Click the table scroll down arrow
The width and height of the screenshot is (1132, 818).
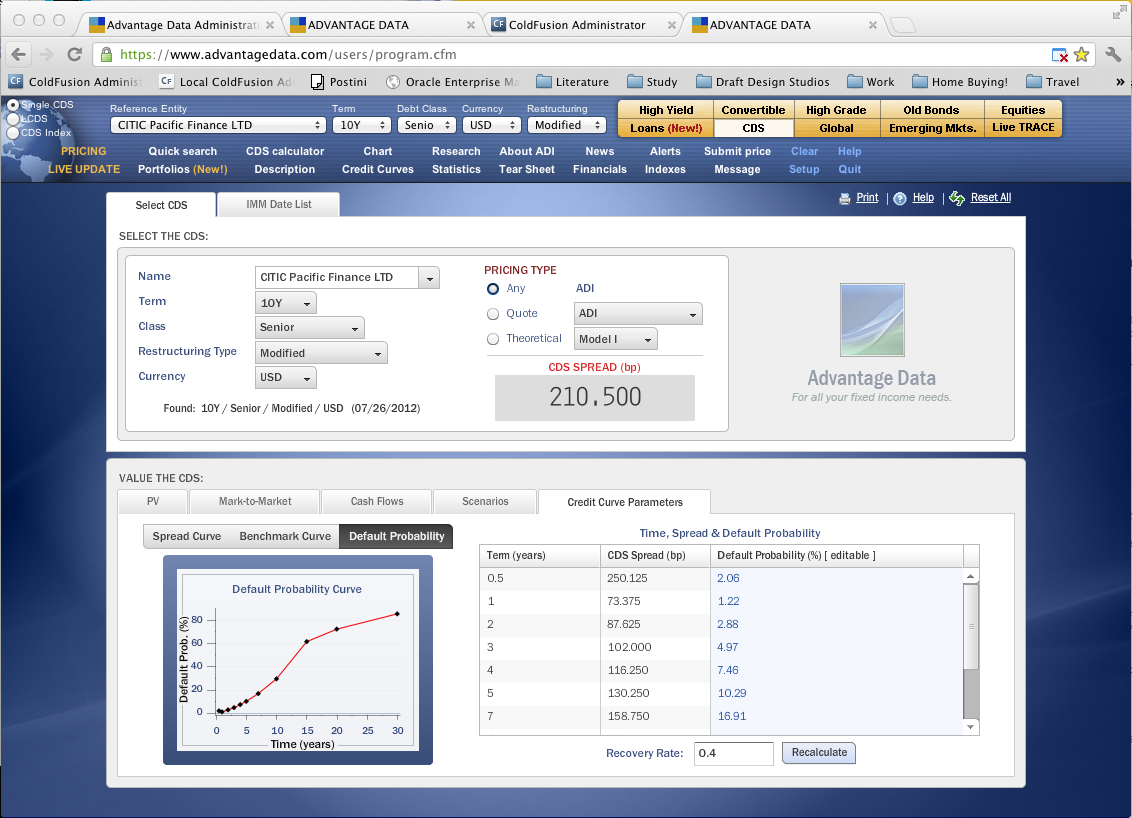click(971, 727)
